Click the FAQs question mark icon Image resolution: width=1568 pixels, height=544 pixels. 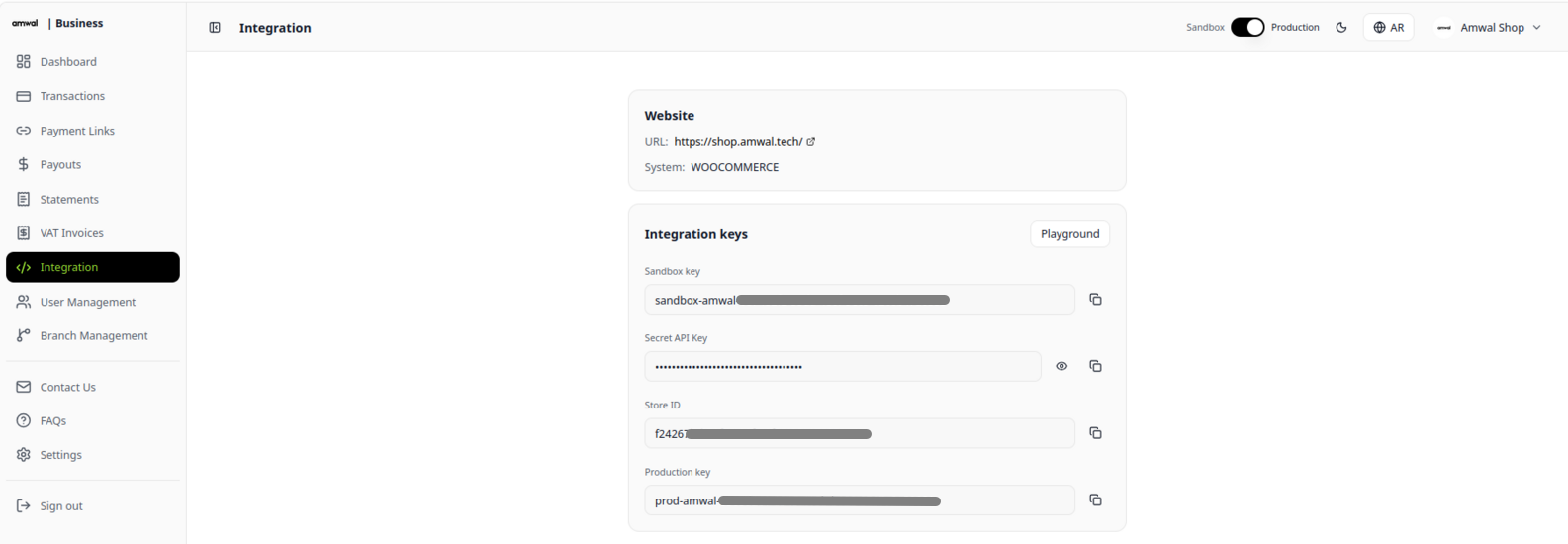(24, 420)
